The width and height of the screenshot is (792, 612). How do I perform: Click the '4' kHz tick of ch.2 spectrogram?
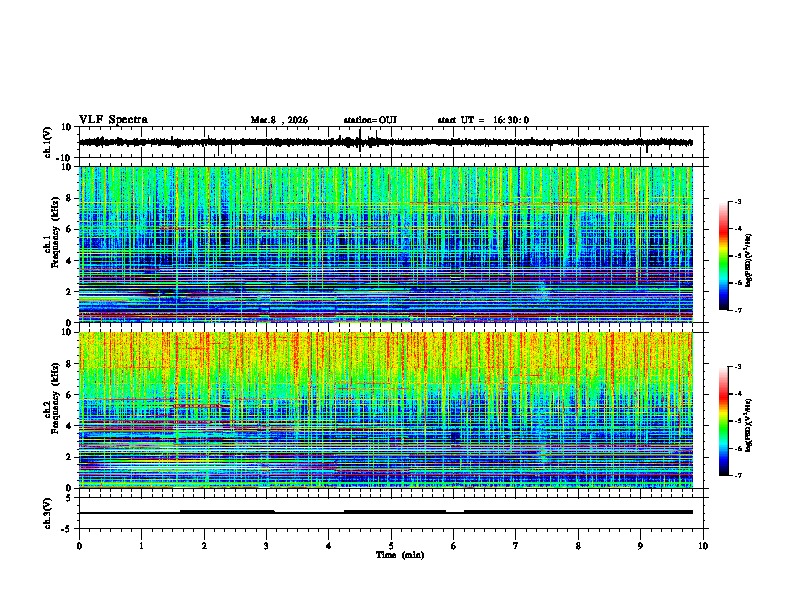[x=70, y=426]
